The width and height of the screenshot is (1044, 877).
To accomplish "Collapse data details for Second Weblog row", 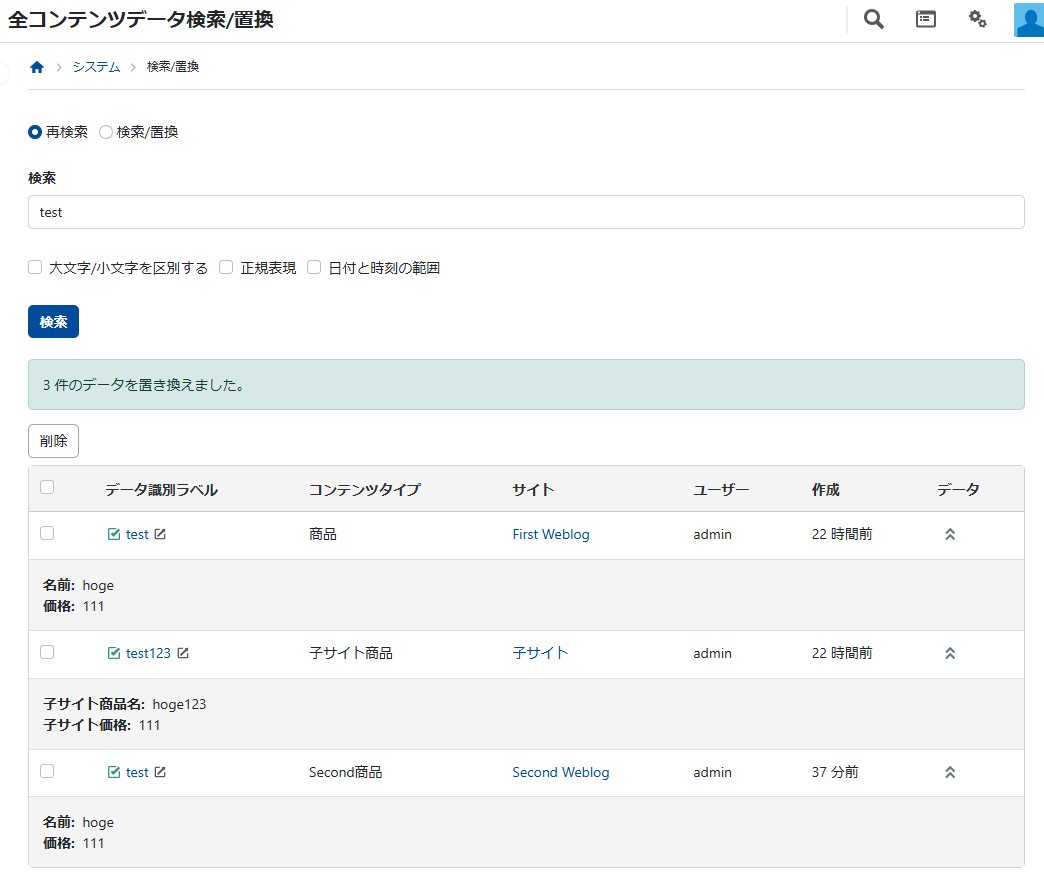I will coord(950,772).
